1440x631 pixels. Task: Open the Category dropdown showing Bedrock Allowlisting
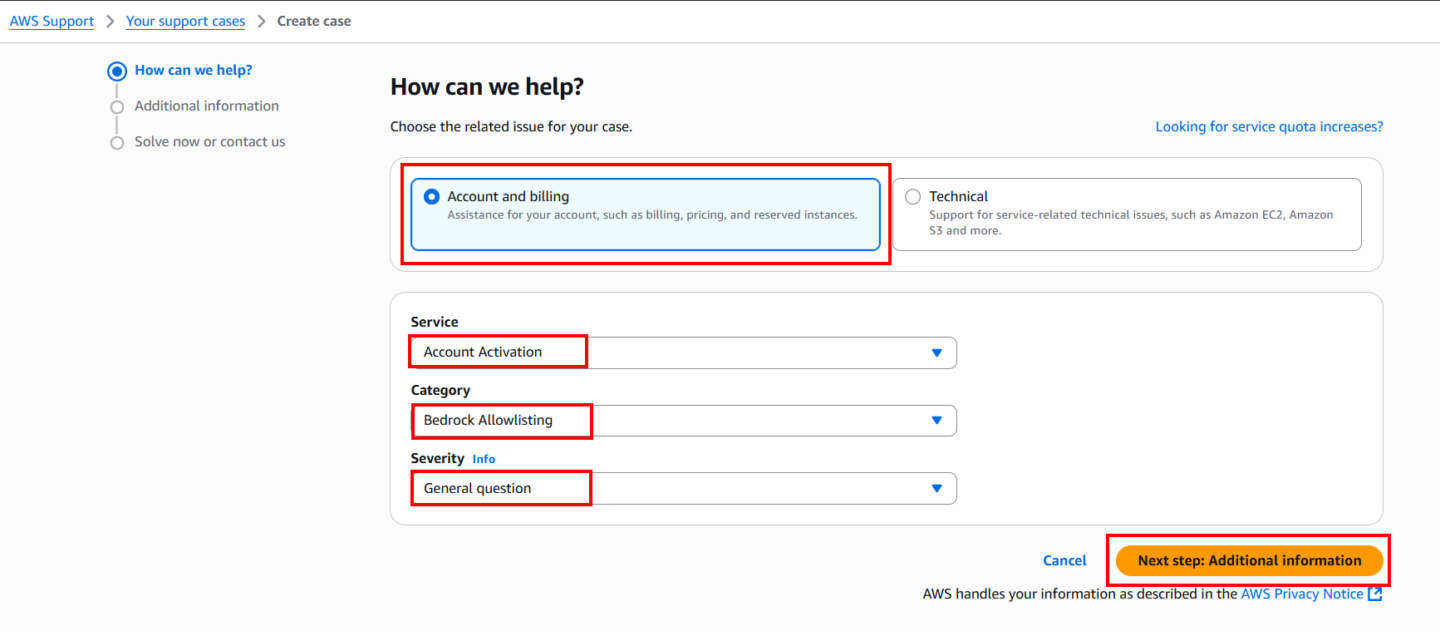pos(683,421)
